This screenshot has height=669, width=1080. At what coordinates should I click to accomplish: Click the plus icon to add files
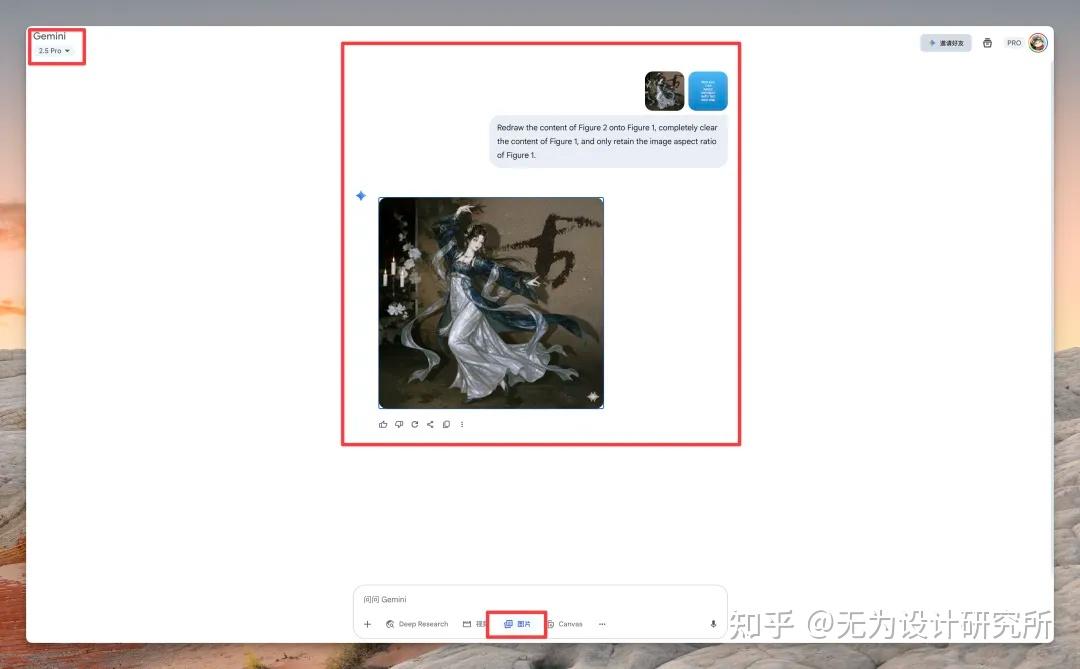[367, 624]
